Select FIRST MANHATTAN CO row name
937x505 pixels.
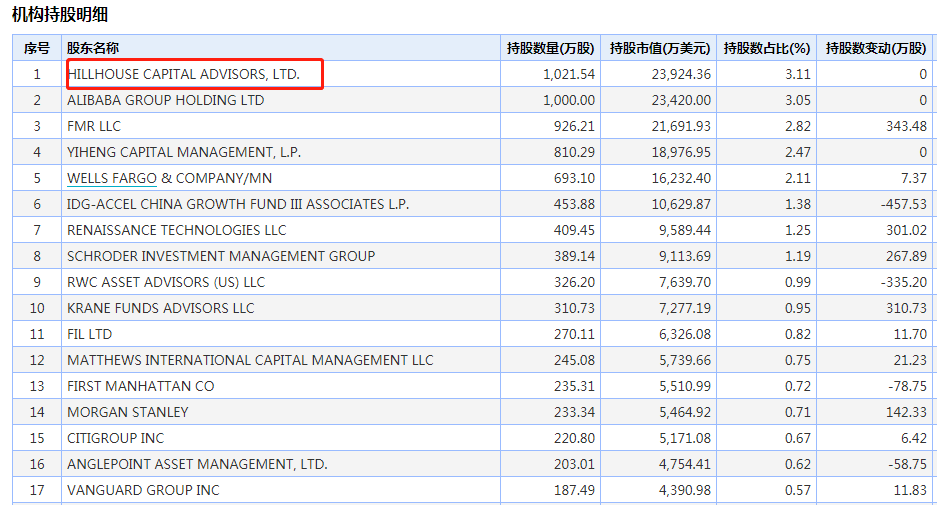click(x=140, y=386)
